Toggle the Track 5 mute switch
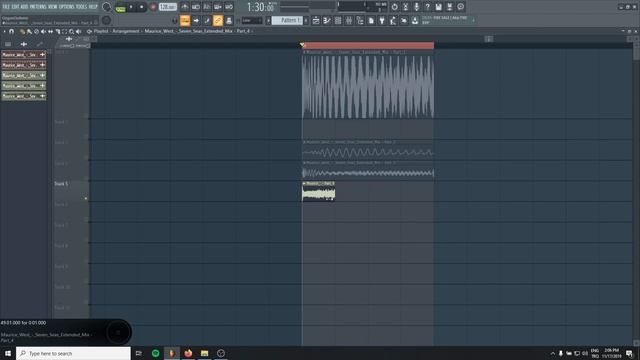The height and width of the screenshot is (360, 640). pos(86,198)
